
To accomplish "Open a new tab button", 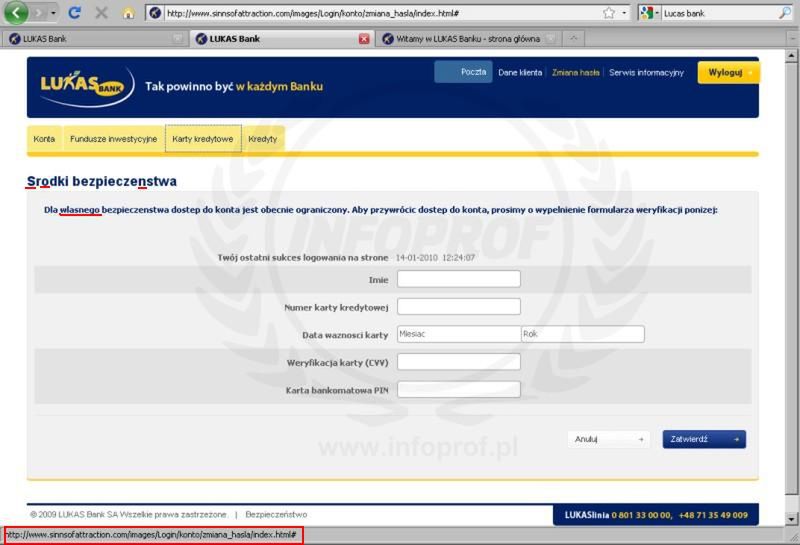I will click(574, 39).
